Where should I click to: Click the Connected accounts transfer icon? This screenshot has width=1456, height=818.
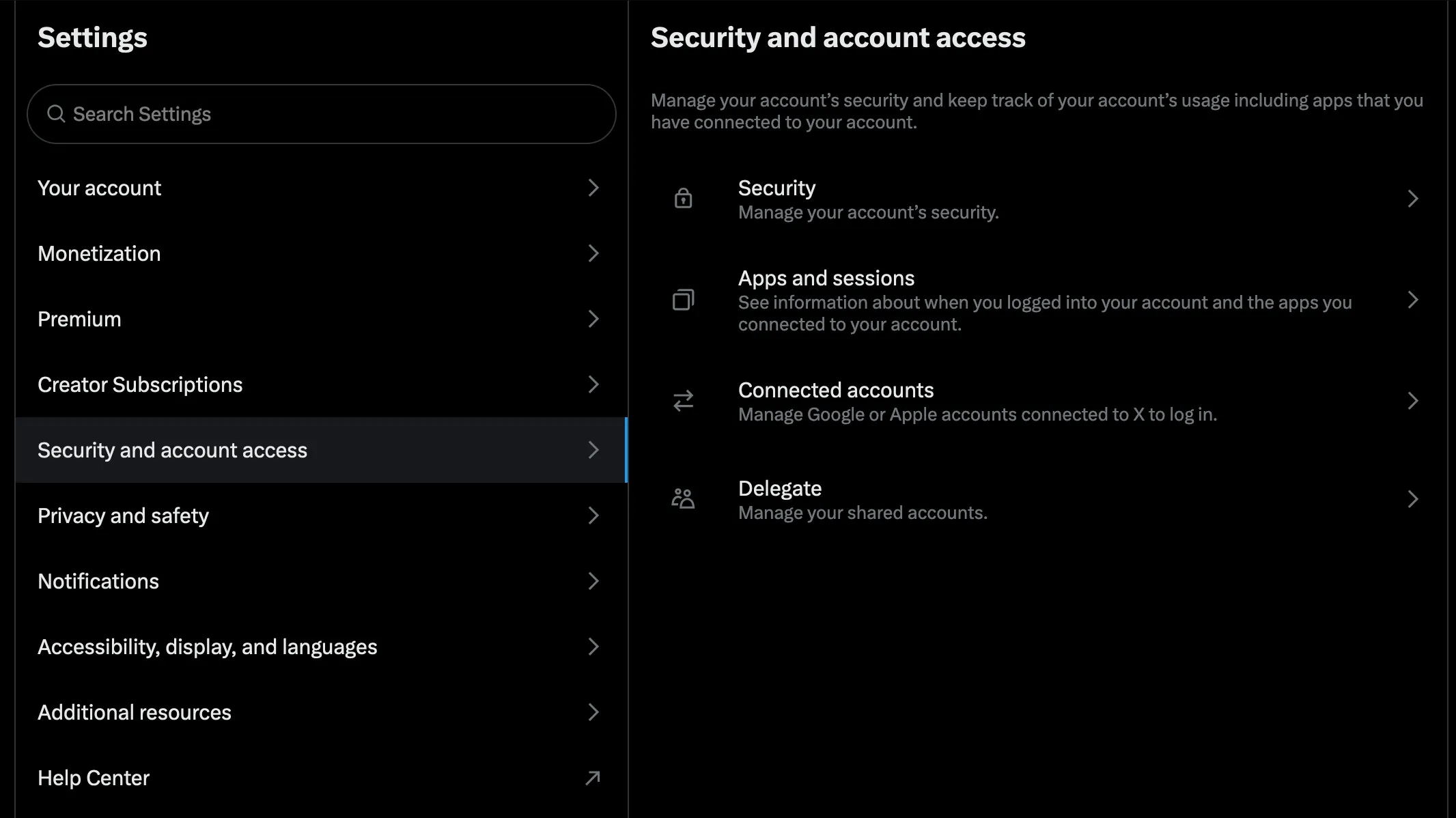pos(683,401)
